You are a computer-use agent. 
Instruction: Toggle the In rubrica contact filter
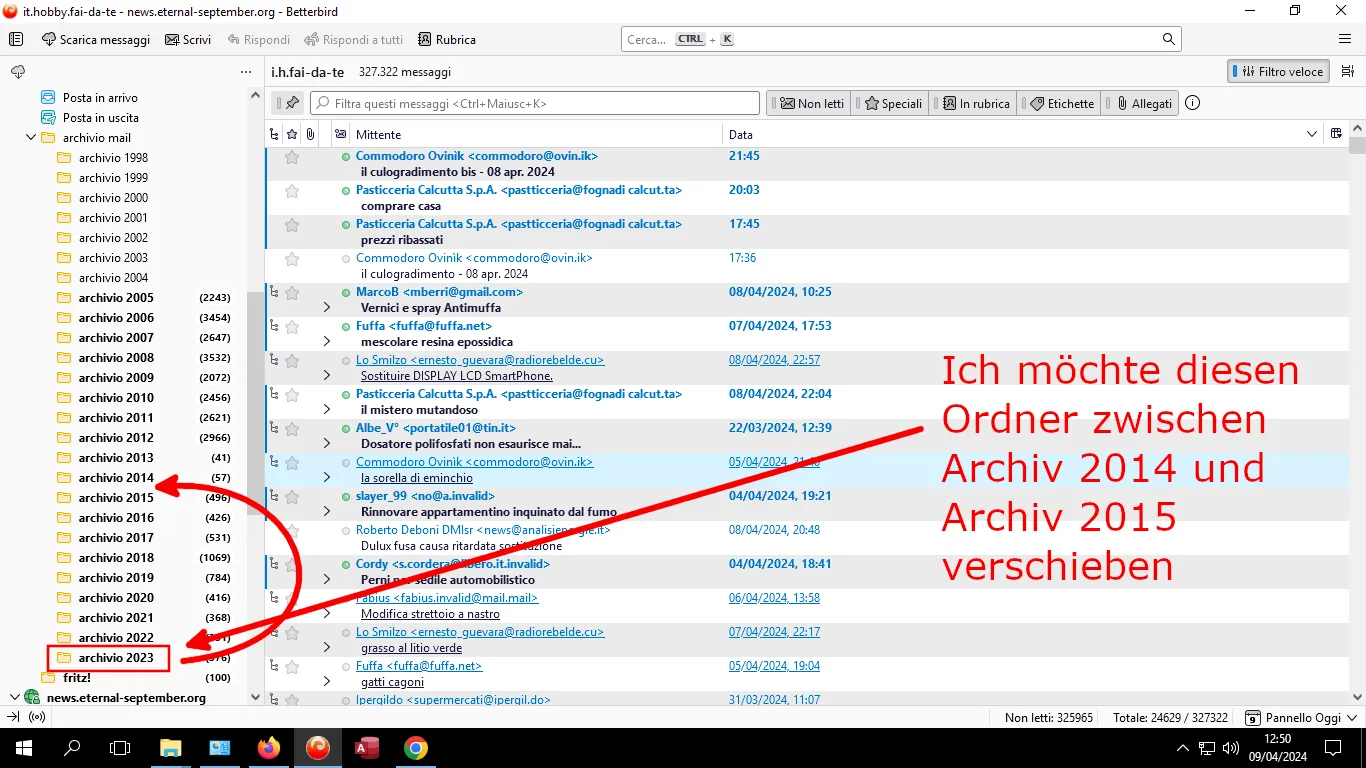coord(973,103)
